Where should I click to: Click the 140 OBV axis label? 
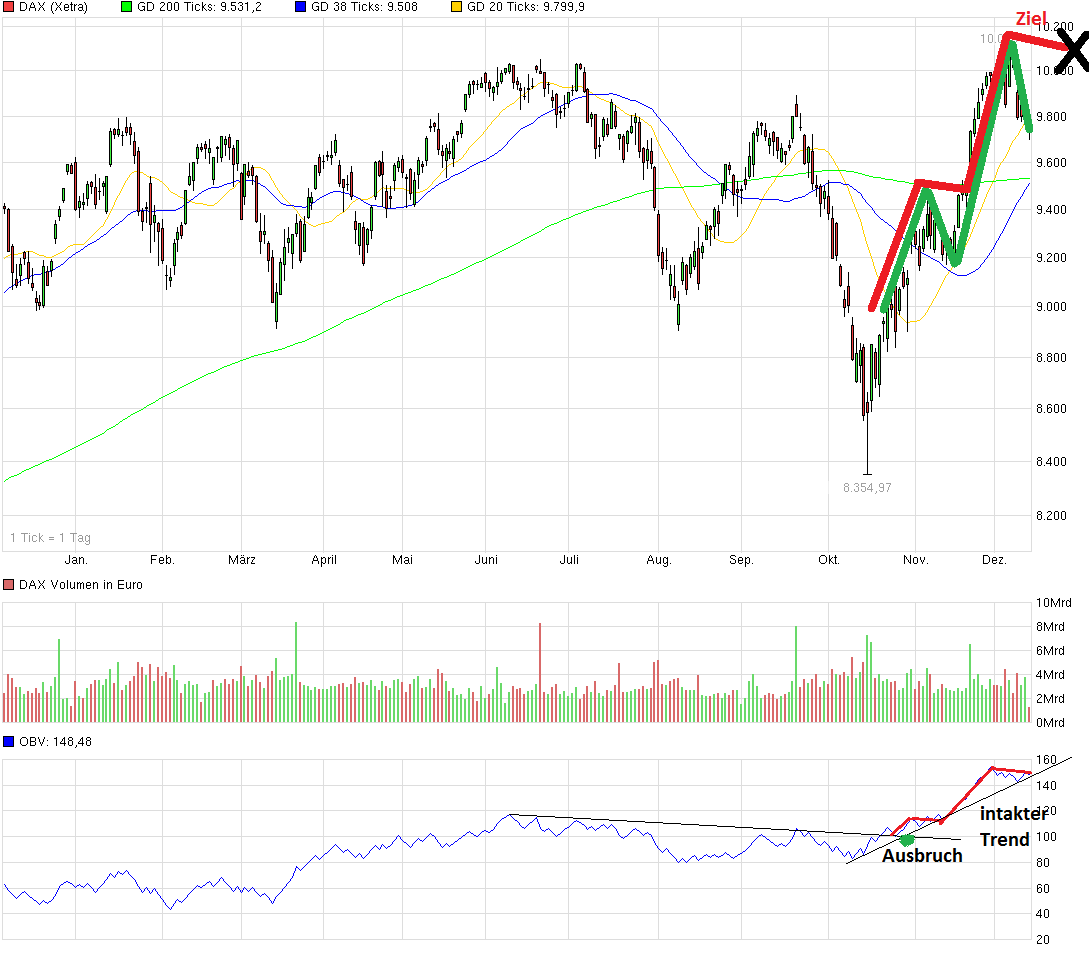[x=1046, y=786]
